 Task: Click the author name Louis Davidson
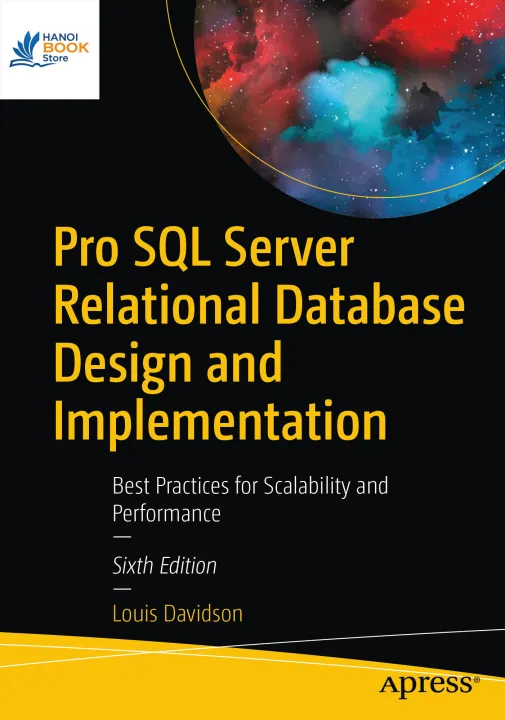click(178, 614)
